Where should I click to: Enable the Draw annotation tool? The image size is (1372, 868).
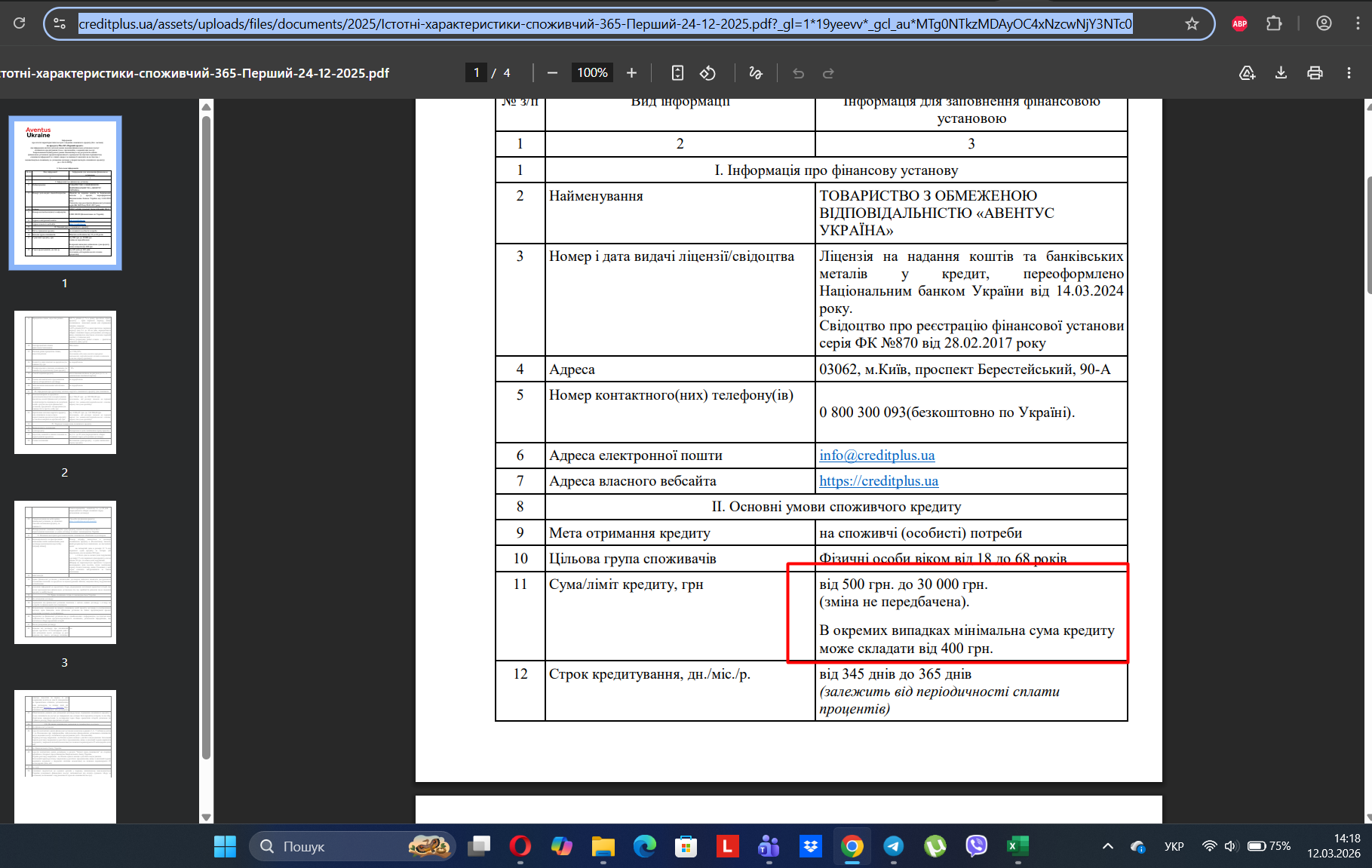[x=755, y=73]
